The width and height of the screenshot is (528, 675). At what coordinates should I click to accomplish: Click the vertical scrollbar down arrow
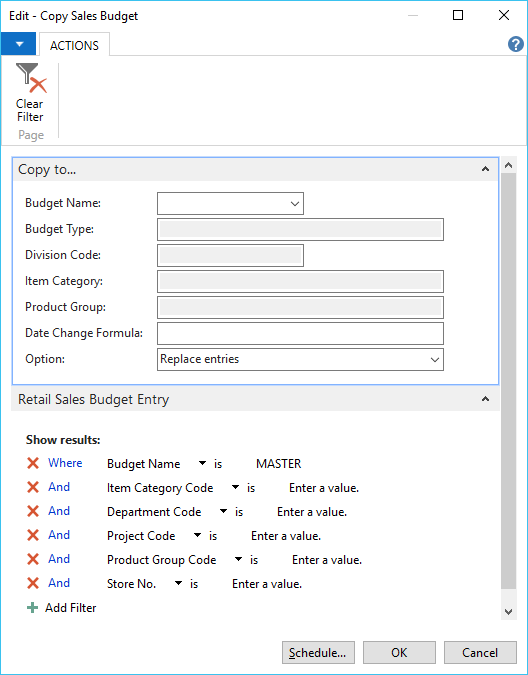tap(509, 611)
